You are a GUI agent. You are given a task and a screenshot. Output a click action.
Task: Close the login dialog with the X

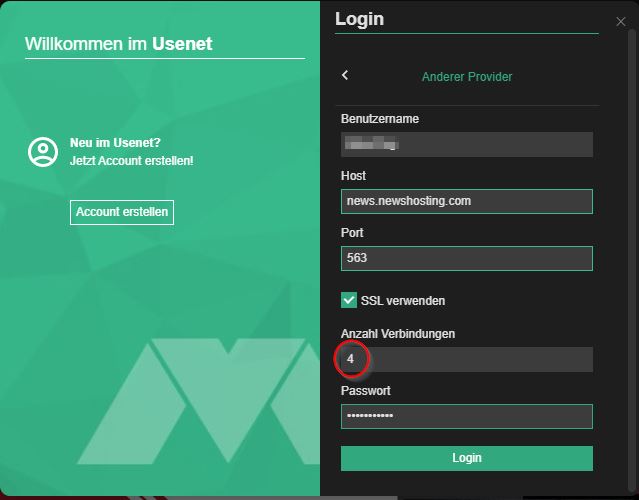(620, 22)
